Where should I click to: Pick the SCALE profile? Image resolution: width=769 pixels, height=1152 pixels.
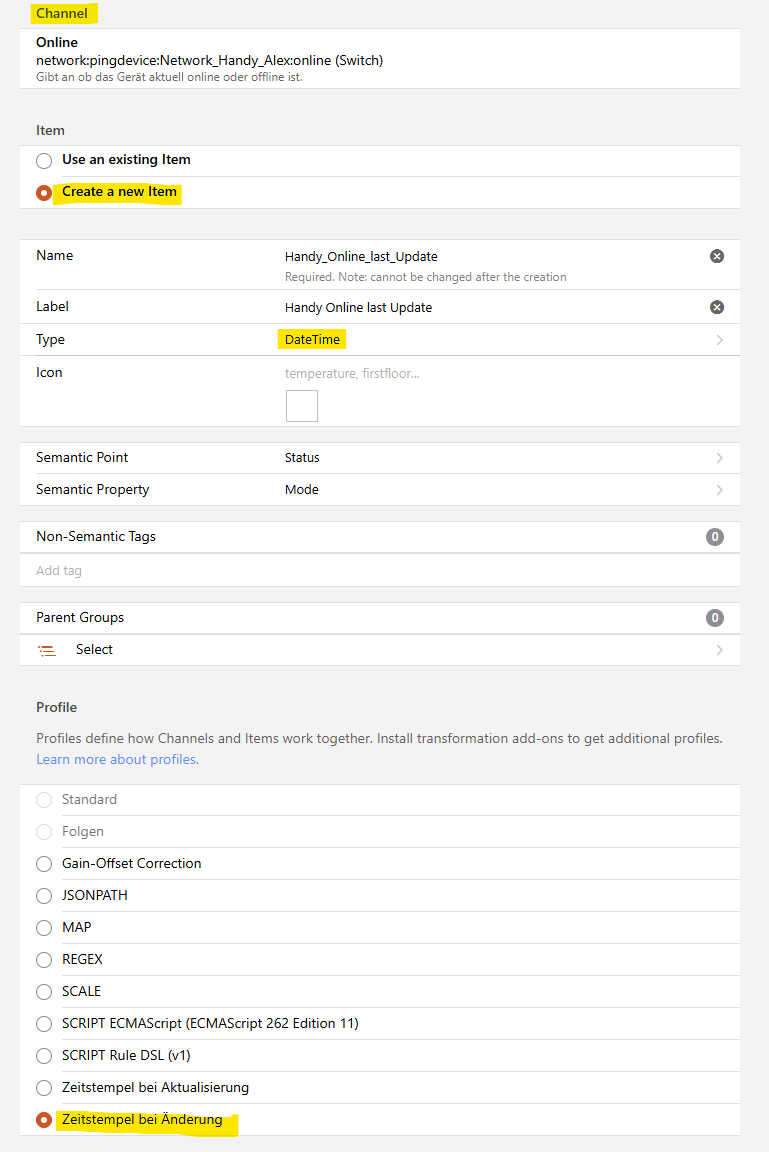44,992
